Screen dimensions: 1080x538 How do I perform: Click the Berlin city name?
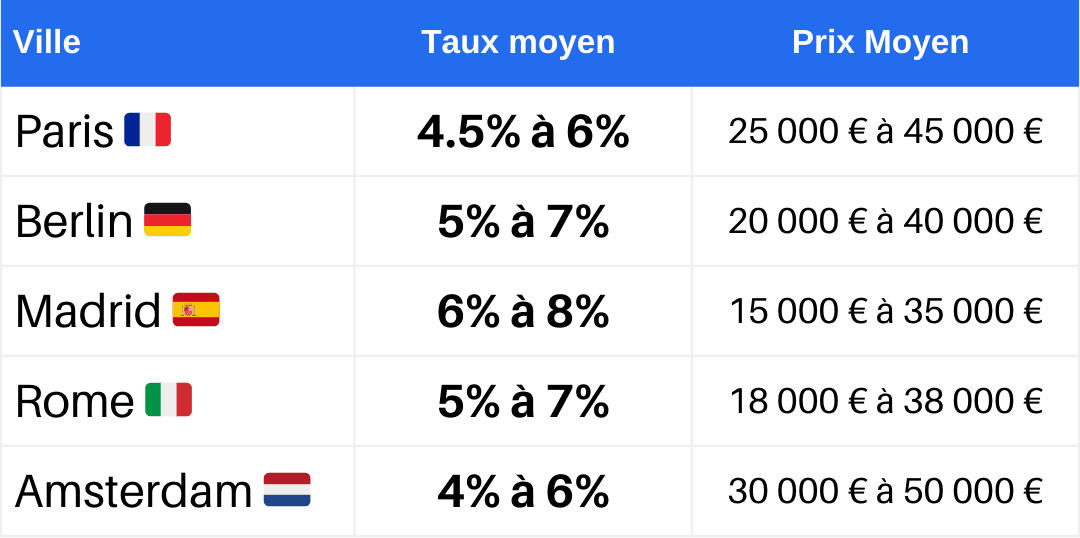(74, 221)
